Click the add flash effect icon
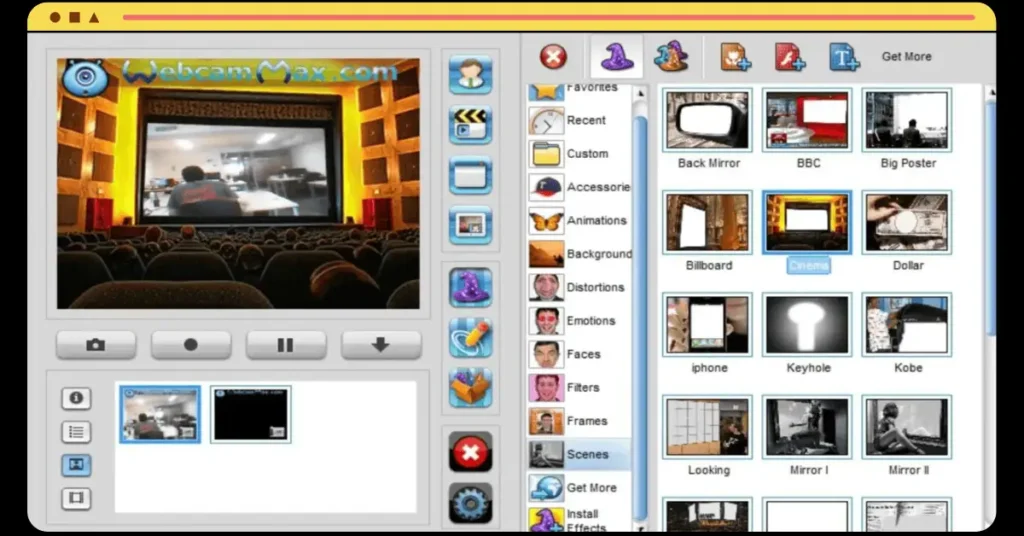Screen dimensions: 1024x536 tap(790, 57)
